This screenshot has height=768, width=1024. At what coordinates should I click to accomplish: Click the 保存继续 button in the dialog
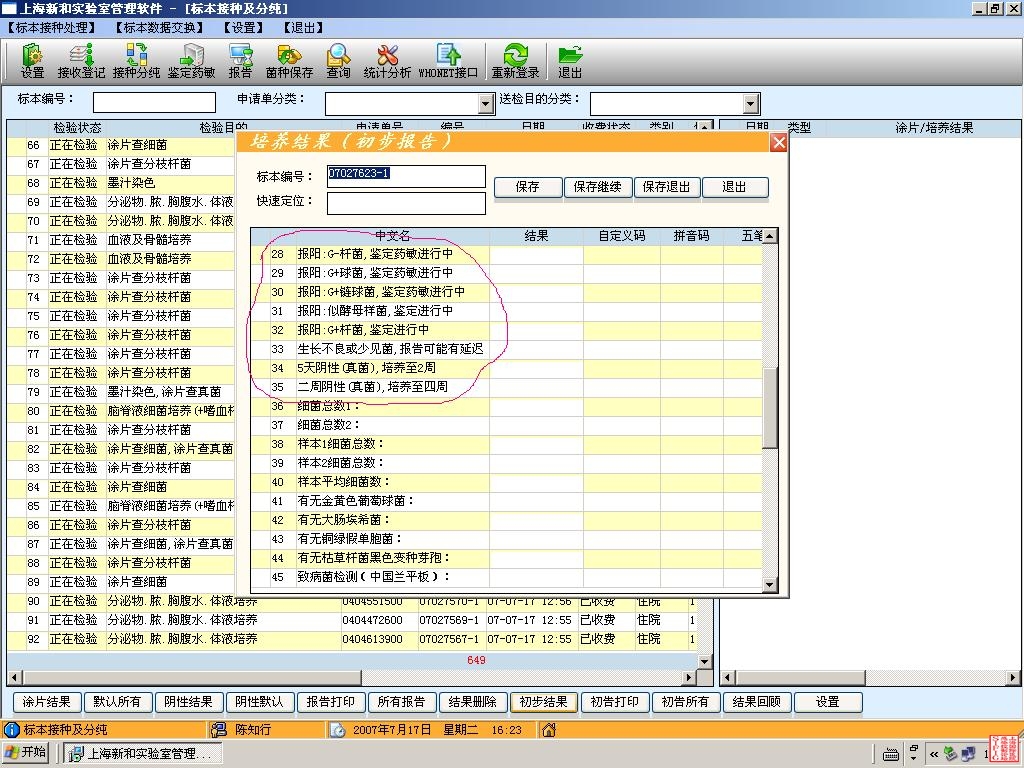click(598, 187)
